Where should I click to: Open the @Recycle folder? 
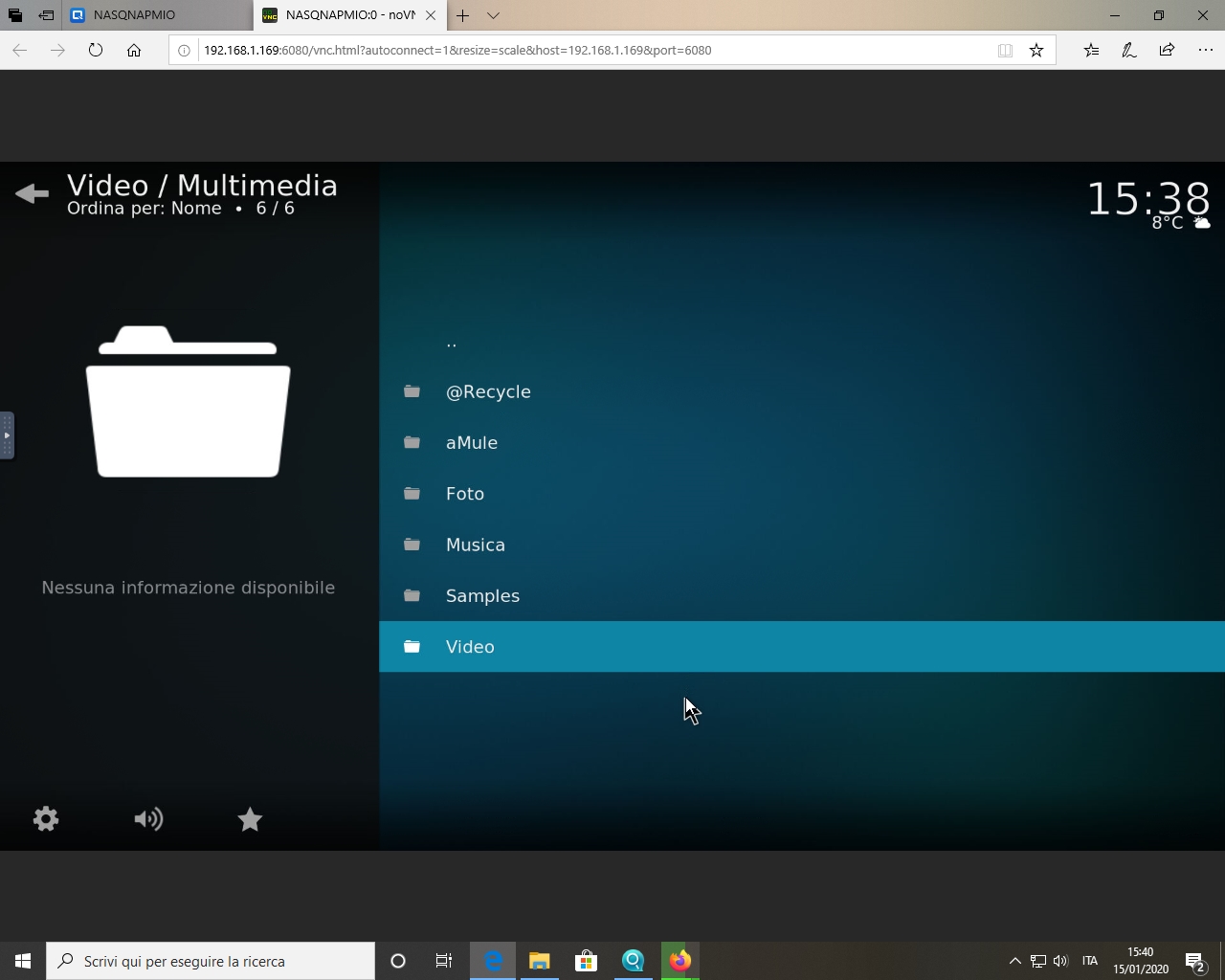pos(488,392)
